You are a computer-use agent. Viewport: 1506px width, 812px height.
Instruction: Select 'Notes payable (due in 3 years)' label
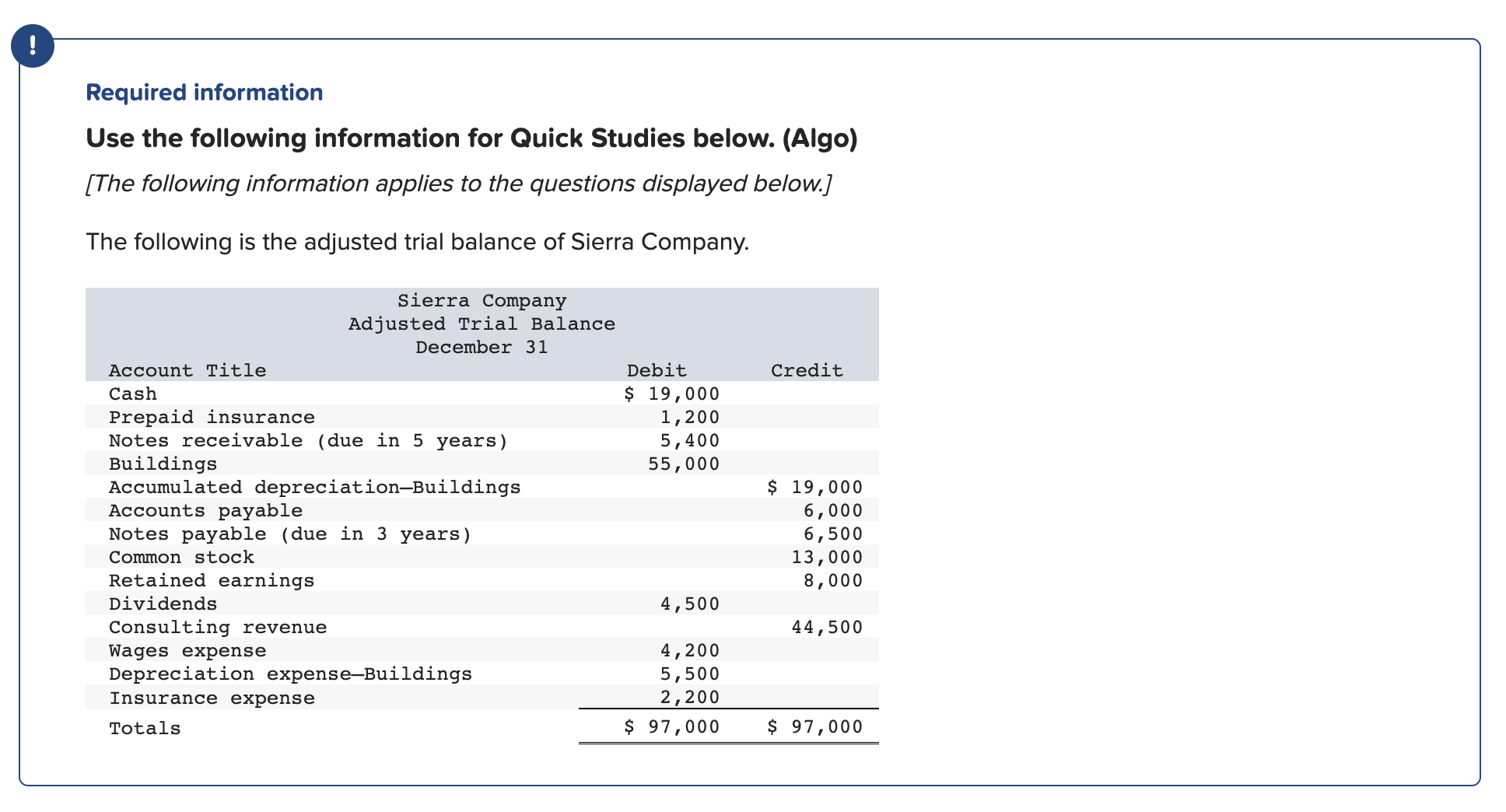291,534
